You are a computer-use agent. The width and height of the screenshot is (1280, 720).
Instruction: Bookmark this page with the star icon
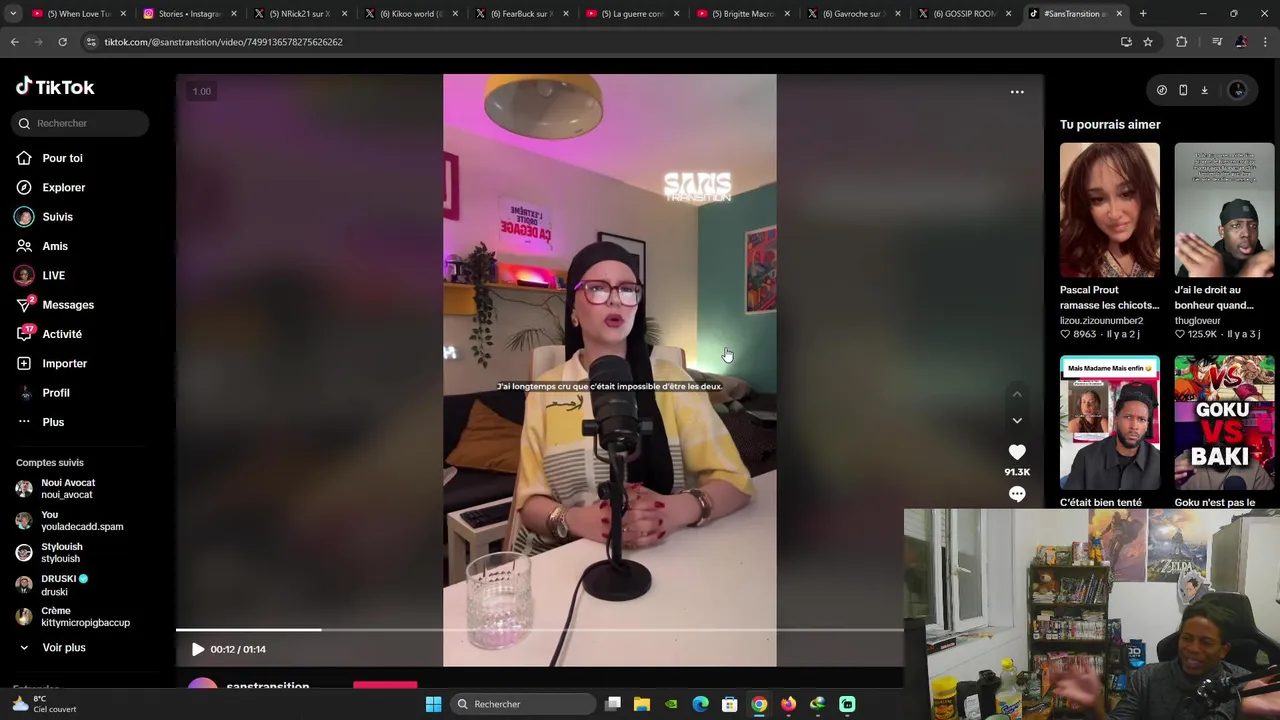pyautogui.click(x=1148, y=42)
